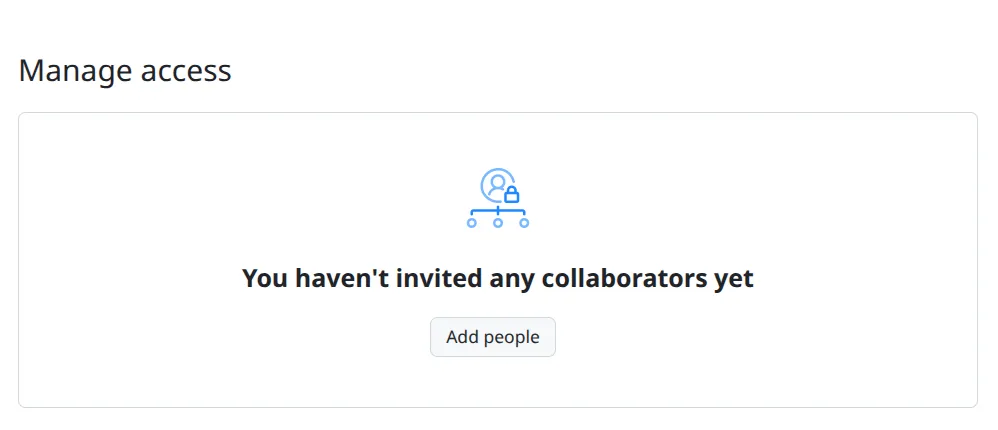The image size is (998, 430).
Task: Click the collaborator access illustration icon
Action: coord(498,198)
